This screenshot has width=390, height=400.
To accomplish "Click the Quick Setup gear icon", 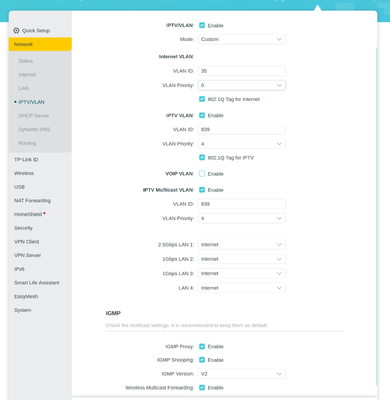I will pos(16,31).
